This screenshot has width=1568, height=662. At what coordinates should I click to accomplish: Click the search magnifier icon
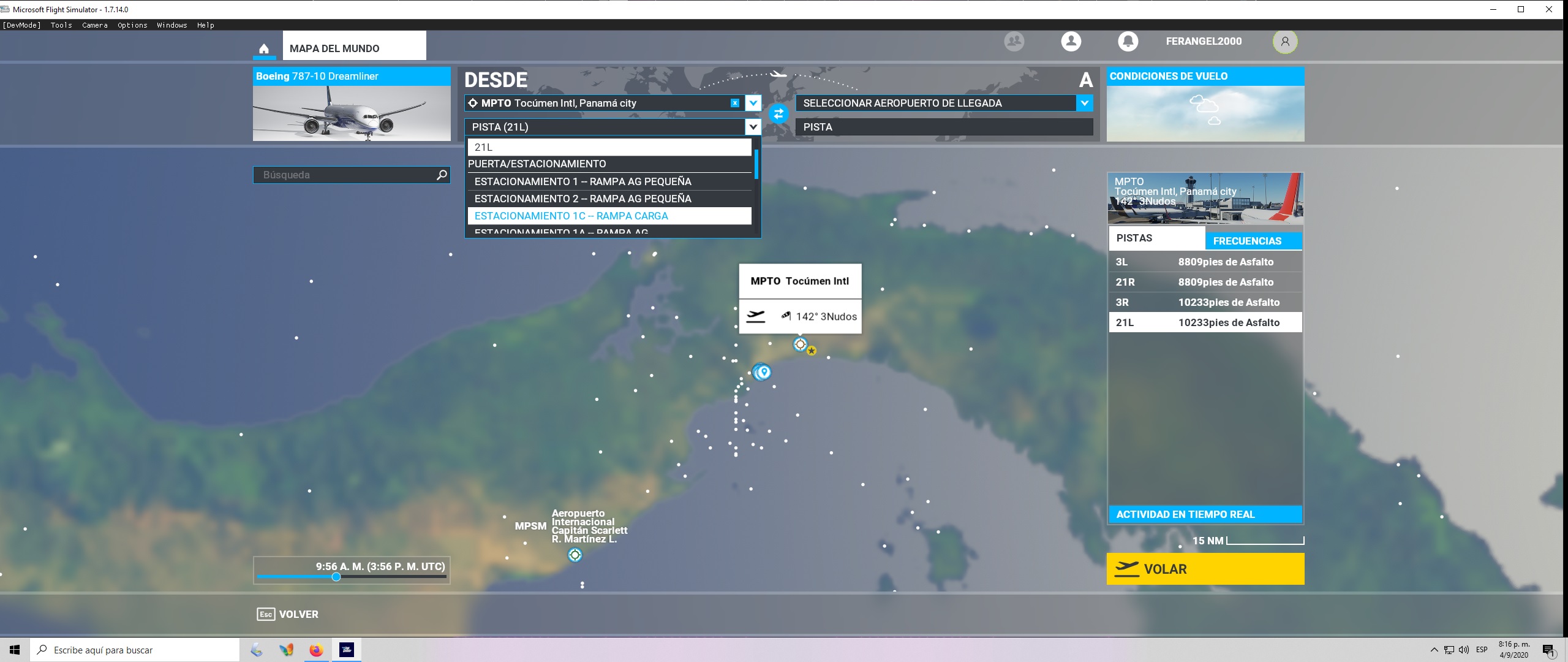pyautogui.click(x=442, y=175)
